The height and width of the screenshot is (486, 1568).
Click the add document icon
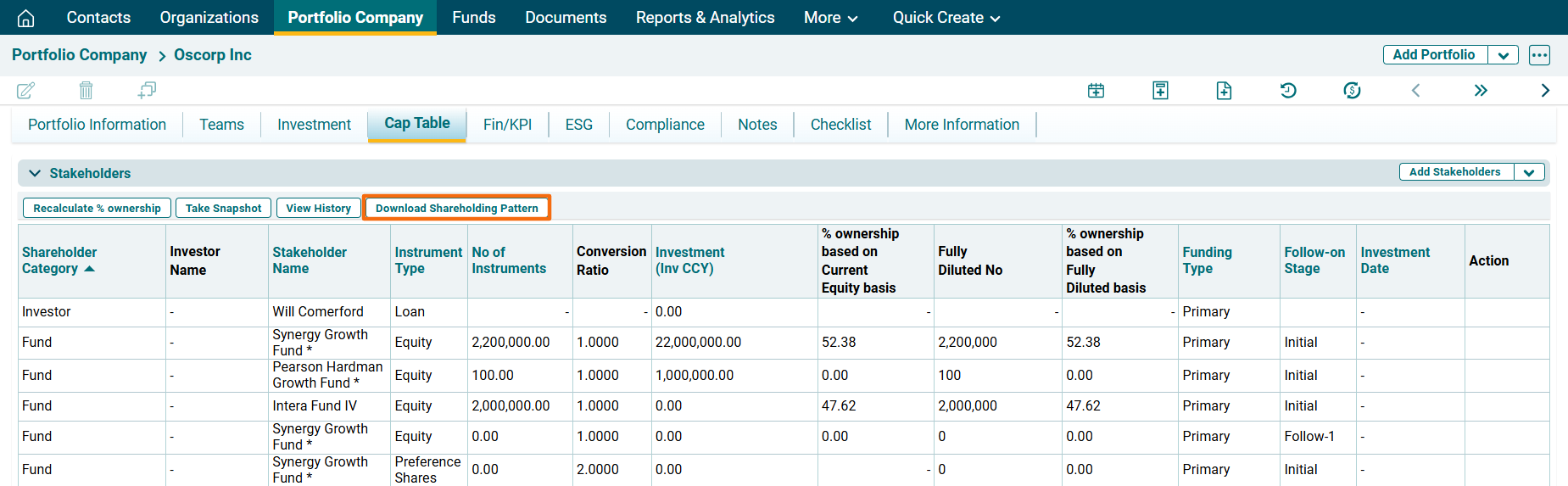[x=1224, y=91]
